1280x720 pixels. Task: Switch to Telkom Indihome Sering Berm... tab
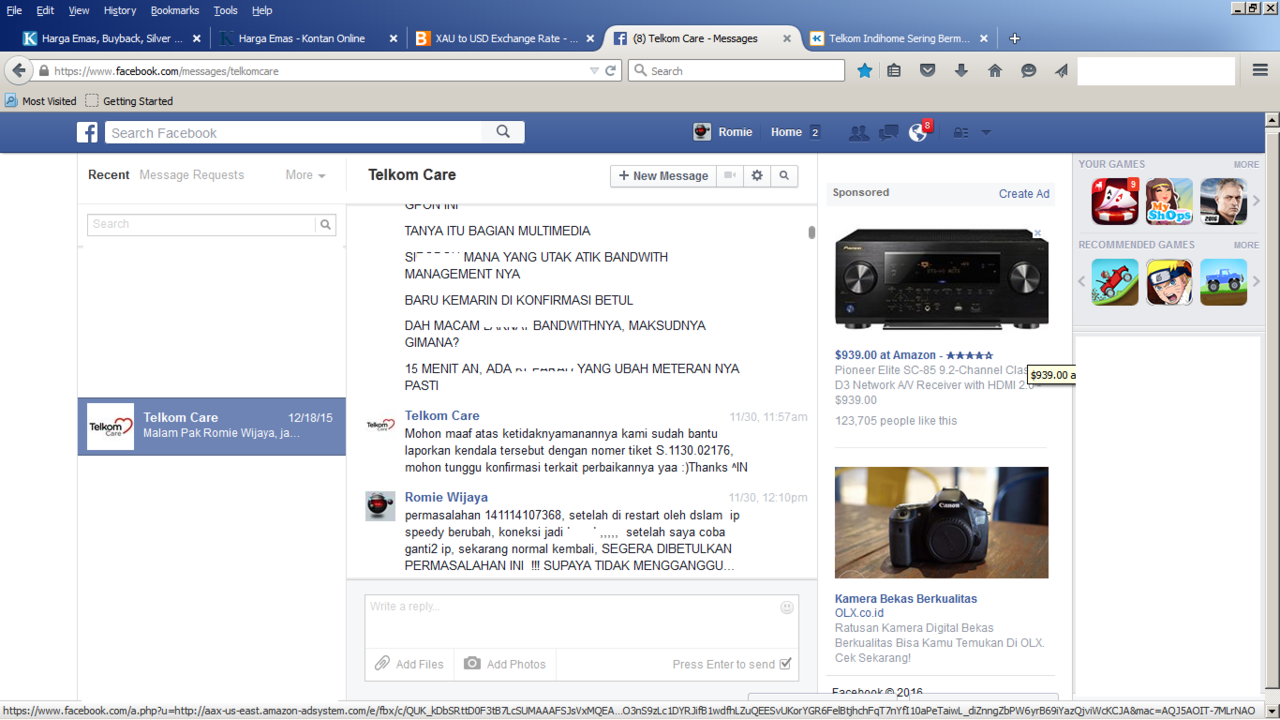[x=898, y=38]
